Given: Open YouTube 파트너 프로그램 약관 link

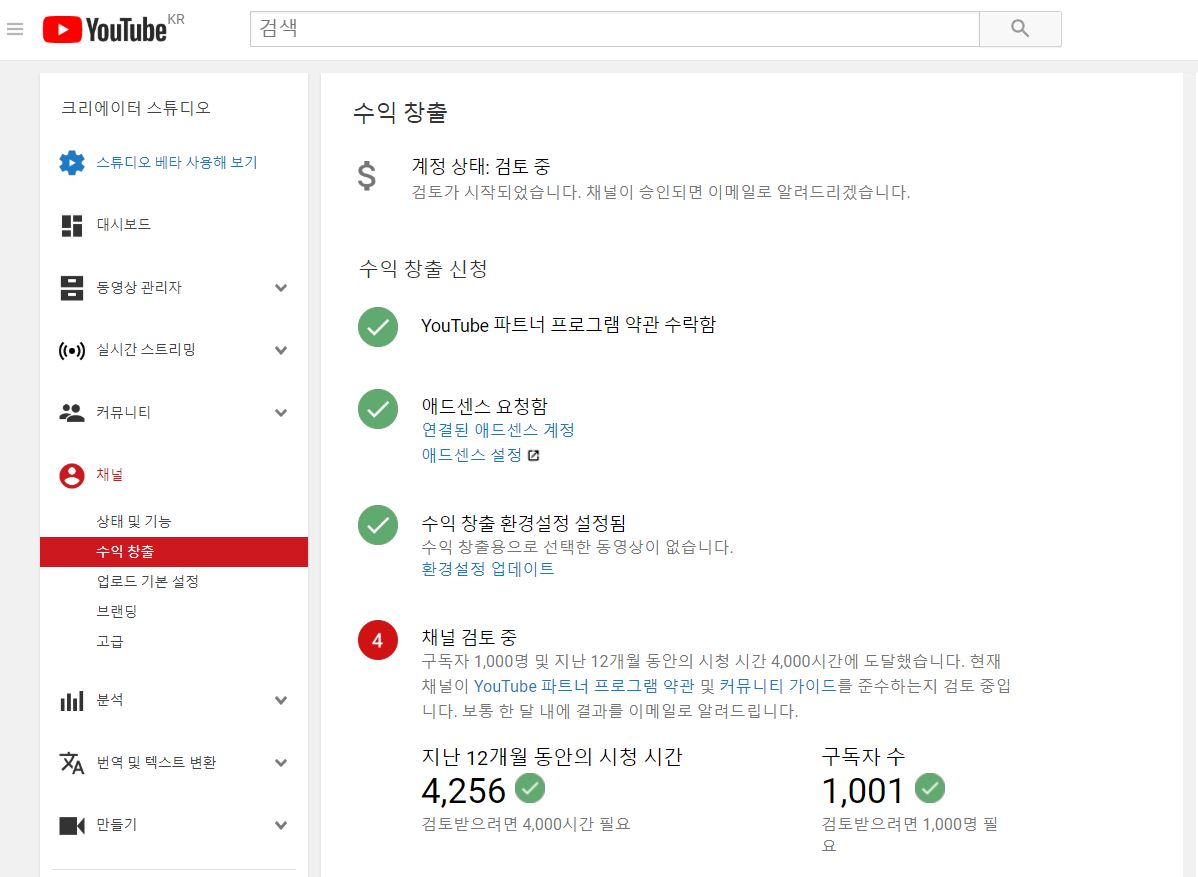Looking at the screenshot, I should [584, 686].
